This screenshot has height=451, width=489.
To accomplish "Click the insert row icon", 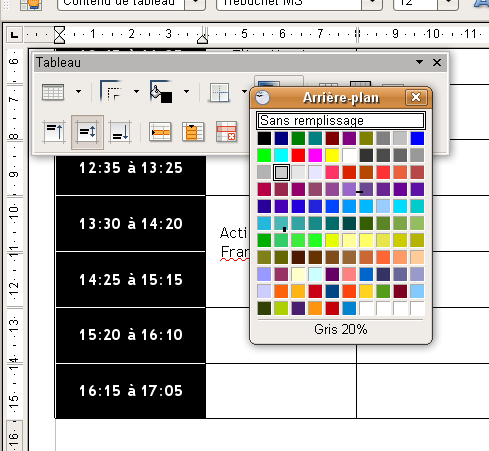I will tap(160, 132).
